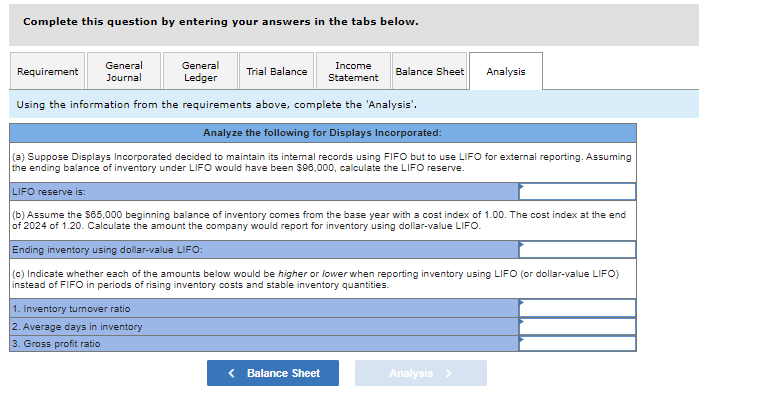
Task: Click the right chevron on Analysis button
Action: click(x=448, y=373)
